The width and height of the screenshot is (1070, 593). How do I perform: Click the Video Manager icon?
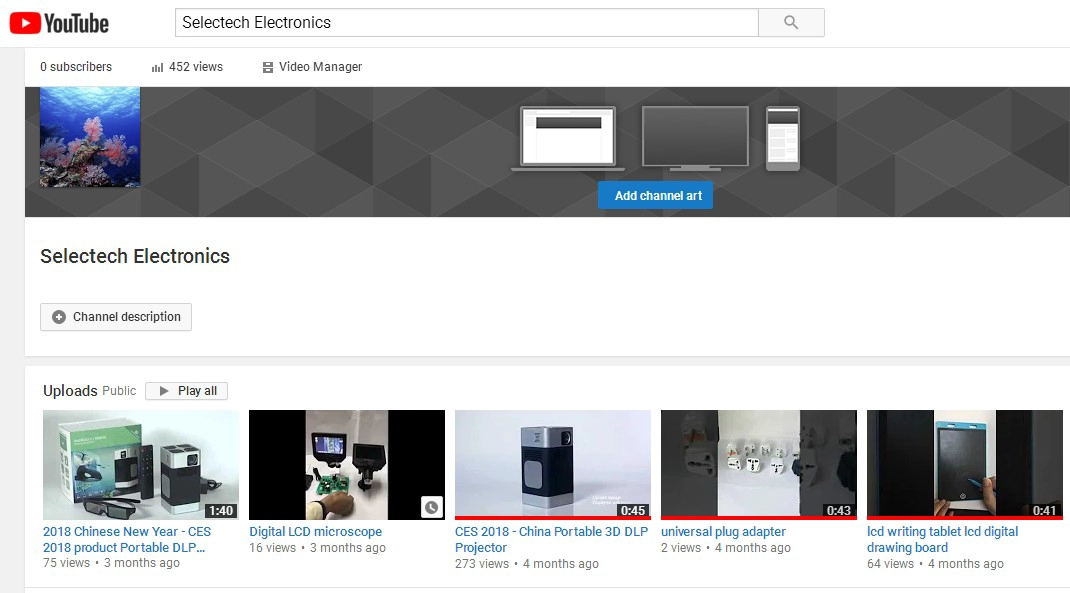tap(268, 68)
